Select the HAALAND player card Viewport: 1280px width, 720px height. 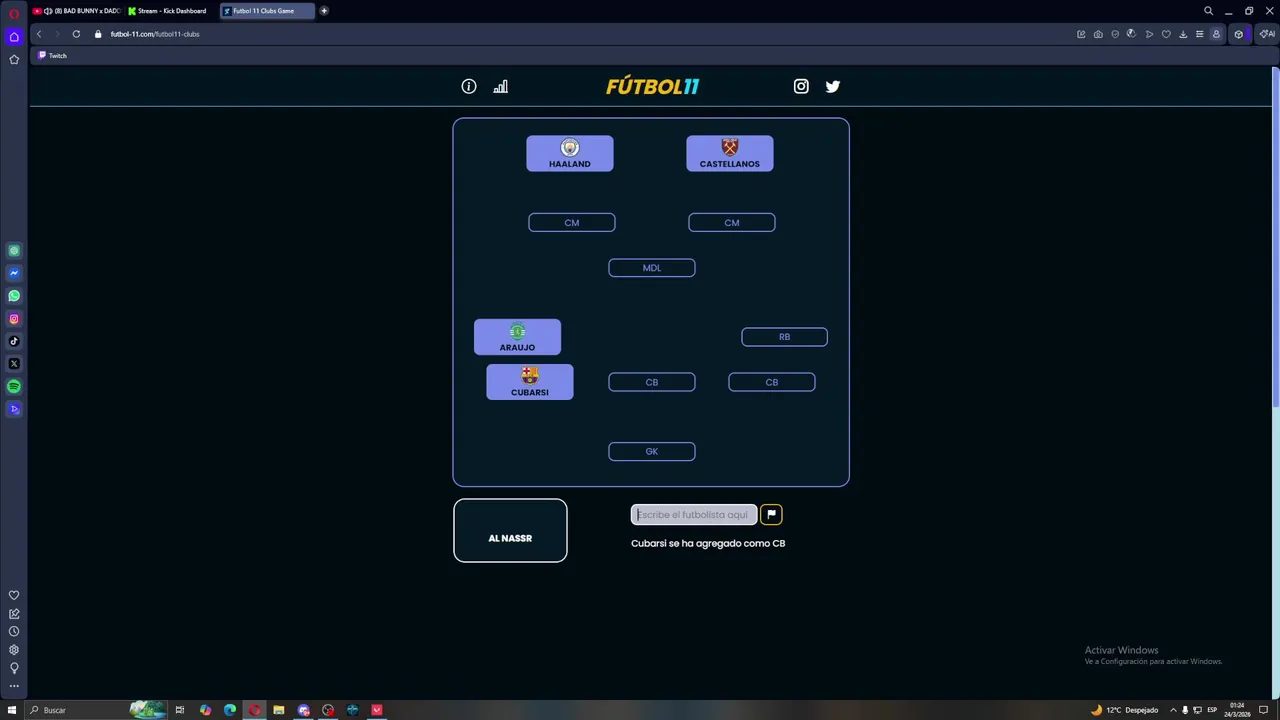tap(570, 154)
